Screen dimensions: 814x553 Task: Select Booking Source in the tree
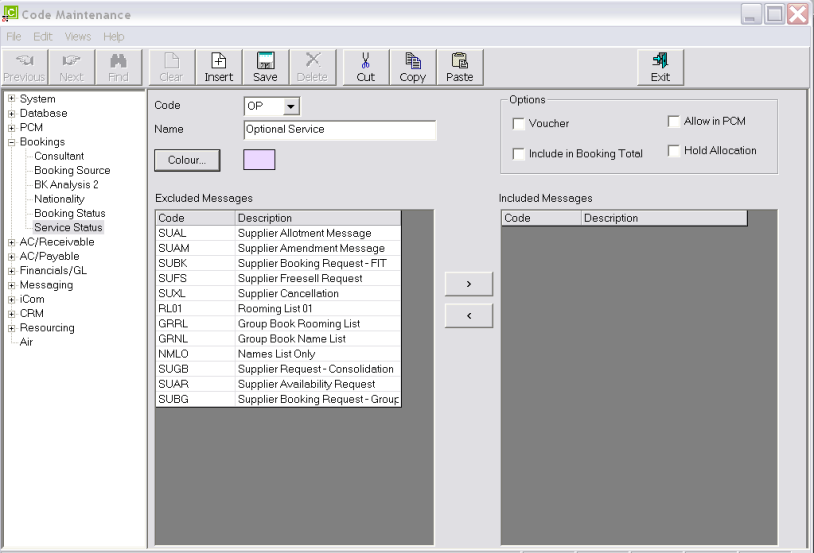pyautogui.click(x=72, y=170)
